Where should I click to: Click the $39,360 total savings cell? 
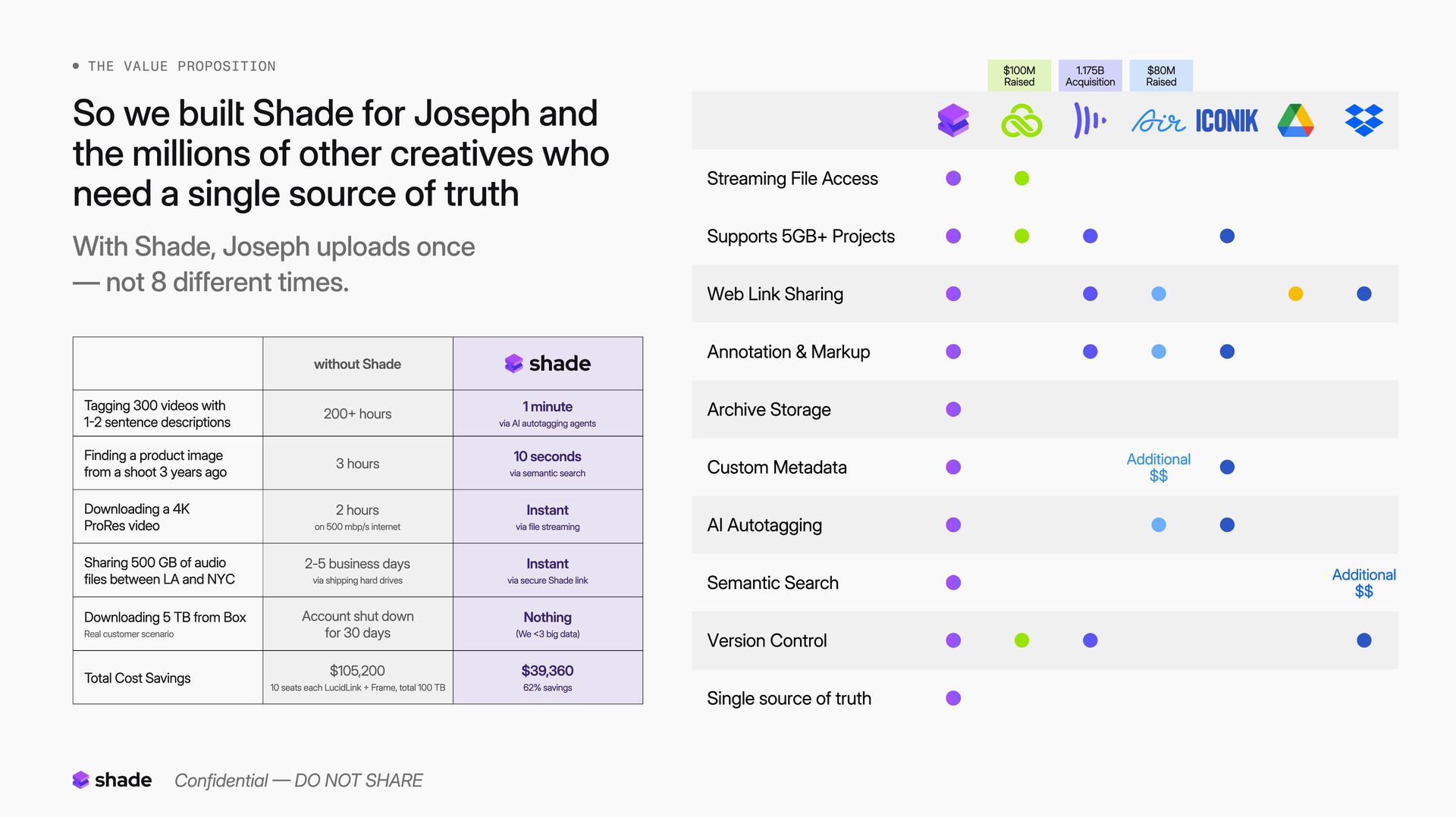548,678
